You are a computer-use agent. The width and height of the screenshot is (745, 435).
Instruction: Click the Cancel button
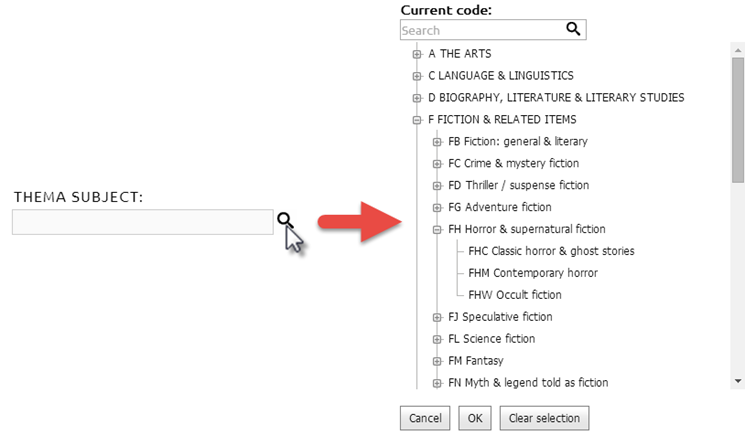[425, 418]
